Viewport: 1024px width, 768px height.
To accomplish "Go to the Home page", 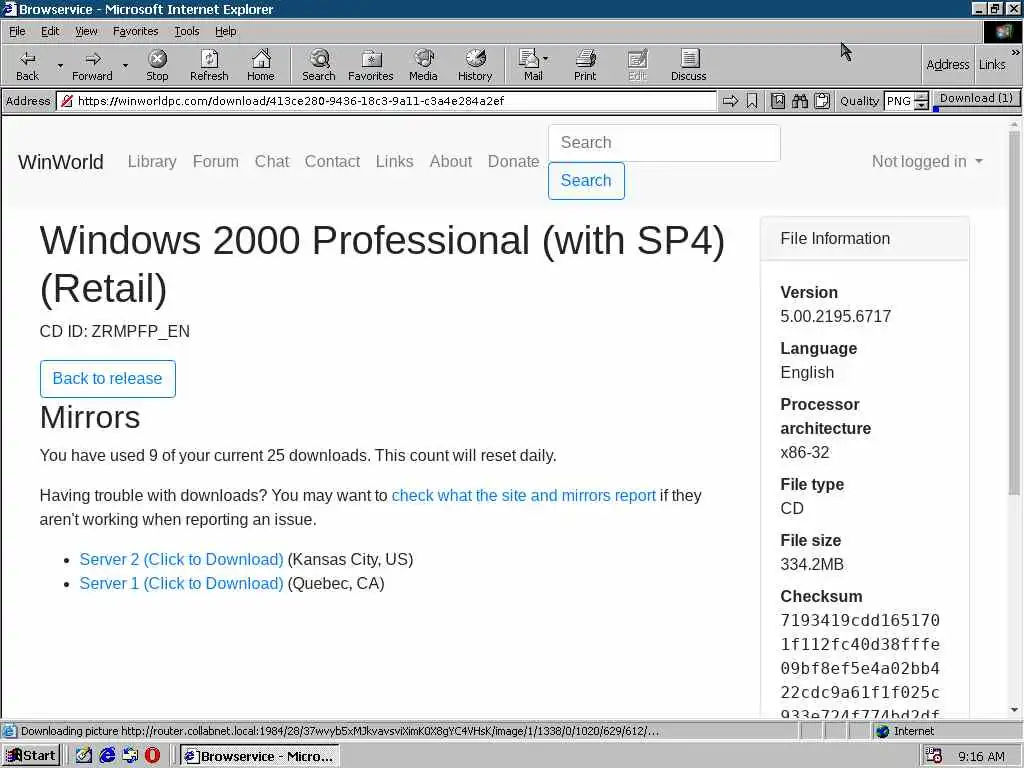I will [x=261, y=65].
